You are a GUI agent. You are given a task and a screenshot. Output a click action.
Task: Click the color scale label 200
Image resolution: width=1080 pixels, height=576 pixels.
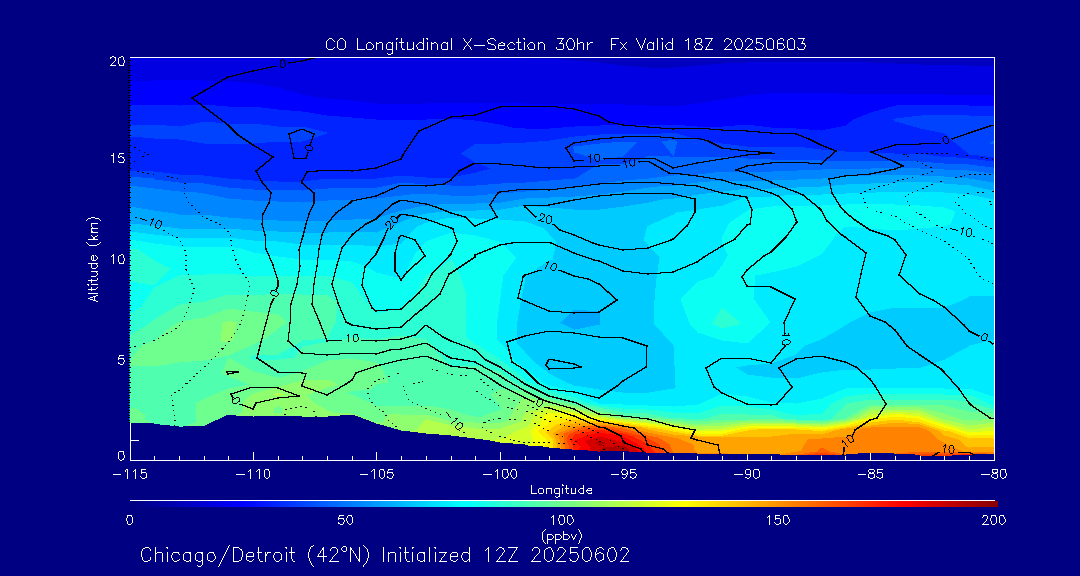click(x=995, y=520)
